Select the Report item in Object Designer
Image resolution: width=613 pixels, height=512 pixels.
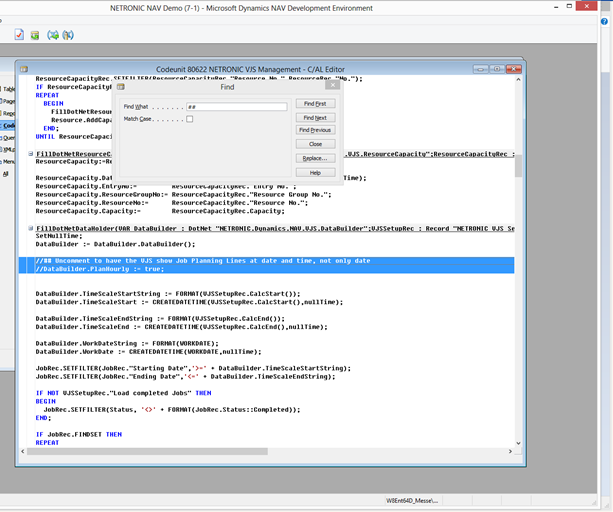8,113
